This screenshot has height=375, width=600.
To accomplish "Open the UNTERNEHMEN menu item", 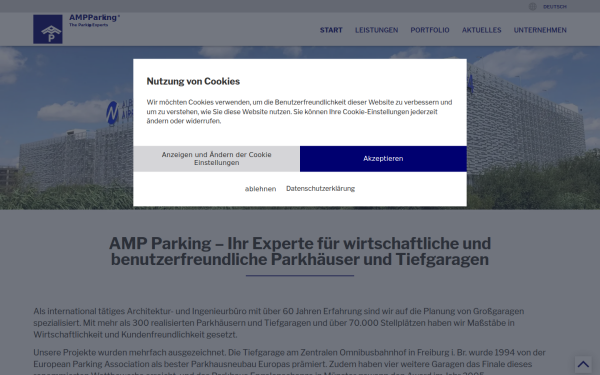I will 540,30.
